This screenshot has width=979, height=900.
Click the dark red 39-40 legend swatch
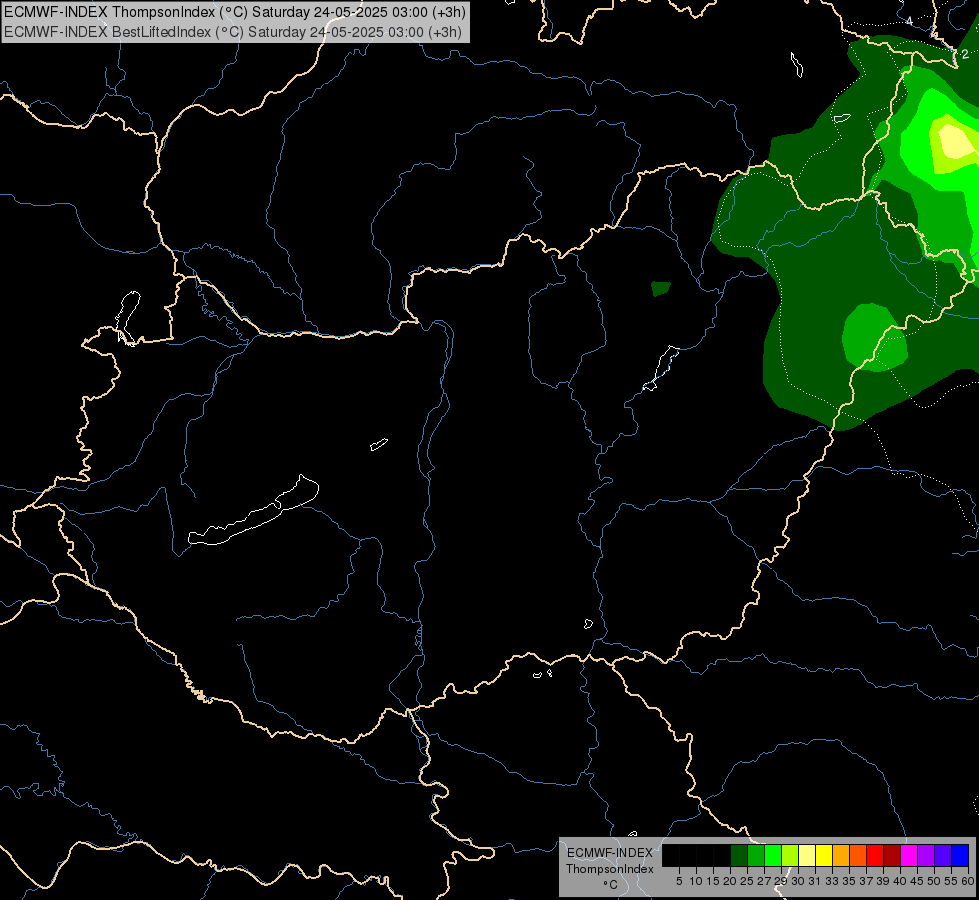[892, 855]
